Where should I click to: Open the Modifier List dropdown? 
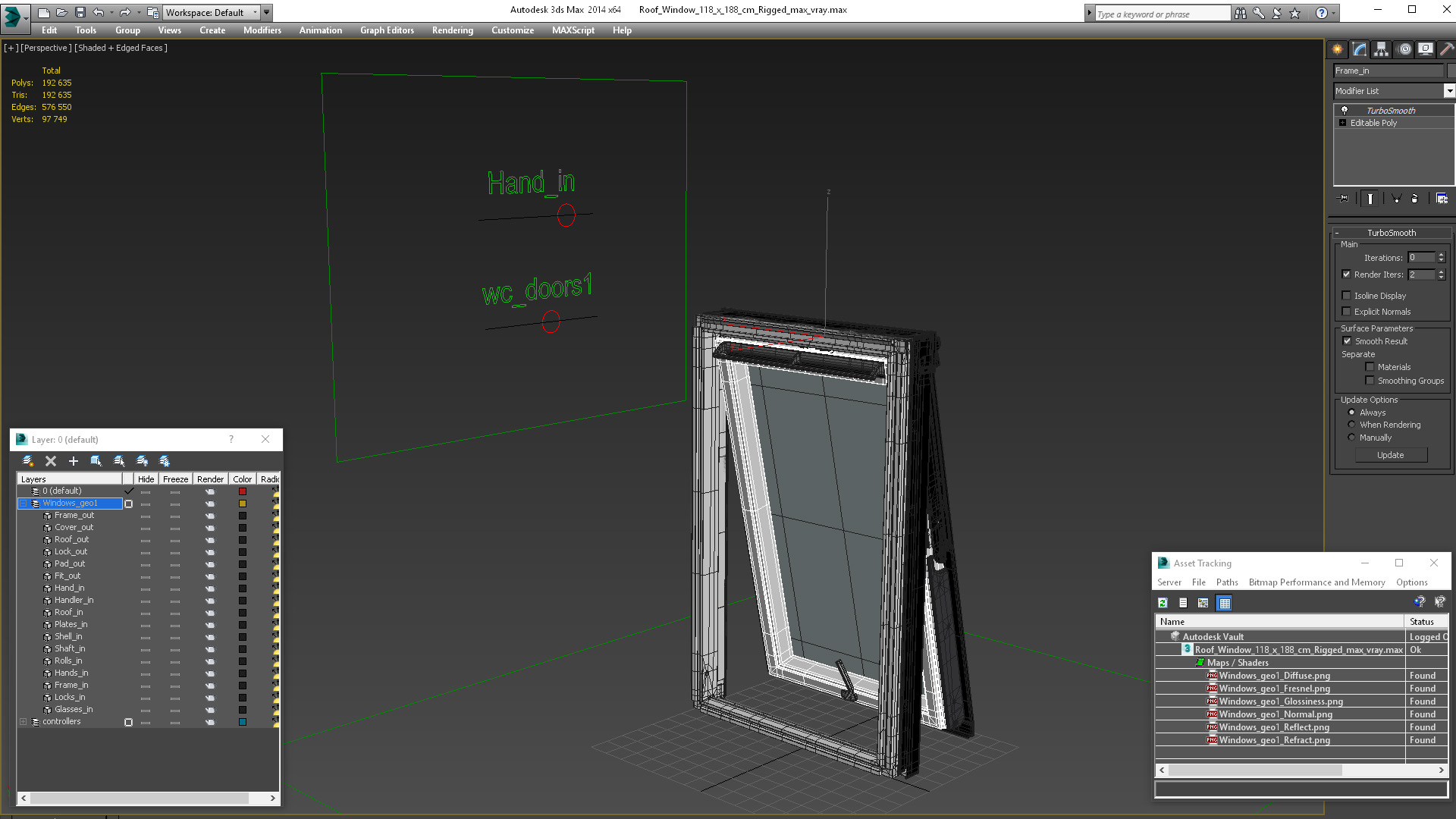[1449, 91]
